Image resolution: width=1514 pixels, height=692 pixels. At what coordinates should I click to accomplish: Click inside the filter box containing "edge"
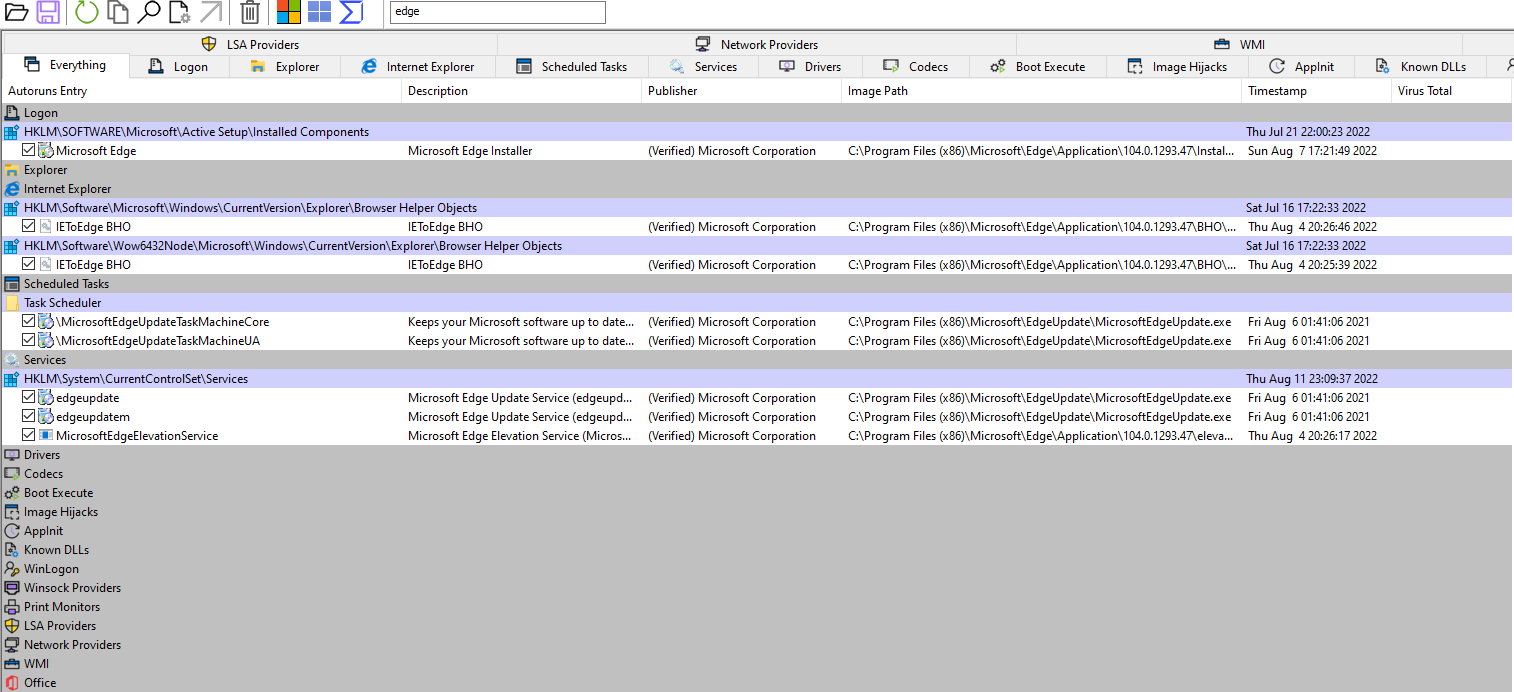click(x=498, y=12)
